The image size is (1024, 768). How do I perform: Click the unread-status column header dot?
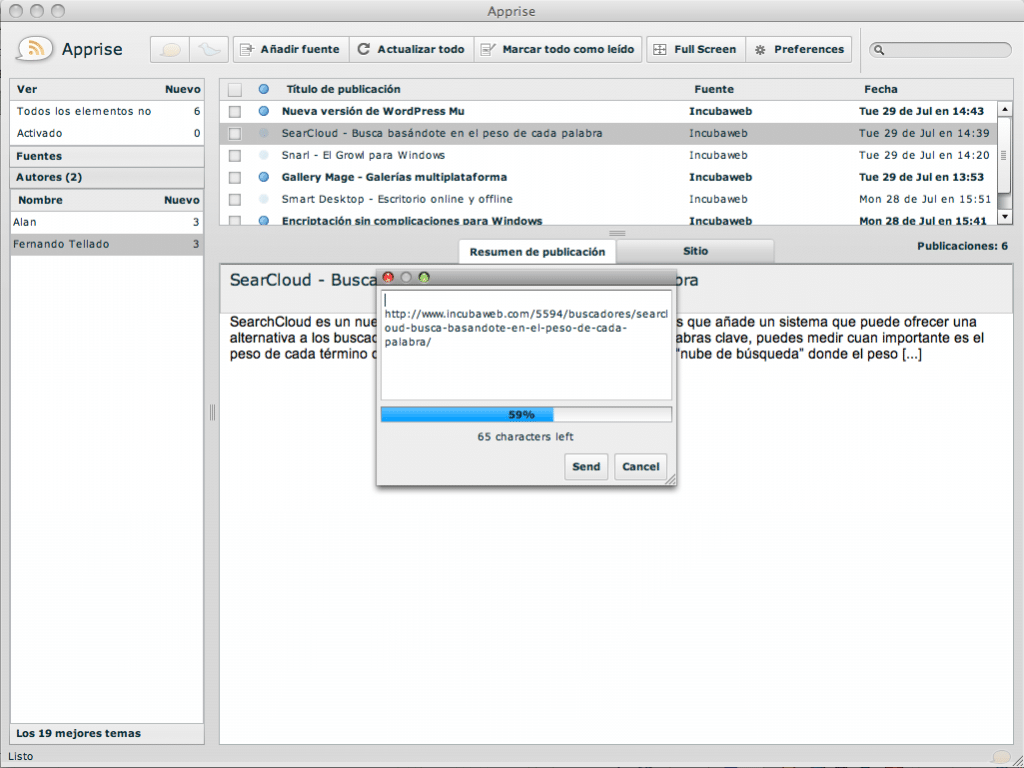[x=264, y=89]
